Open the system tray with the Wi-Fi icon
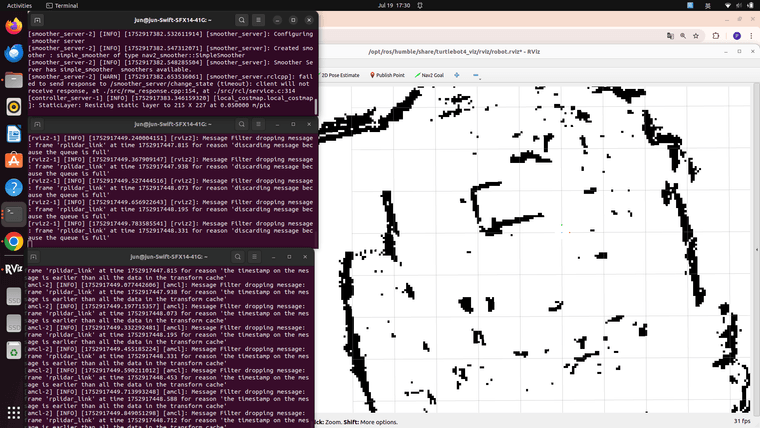The image size is (760, 428). [728, 5]
